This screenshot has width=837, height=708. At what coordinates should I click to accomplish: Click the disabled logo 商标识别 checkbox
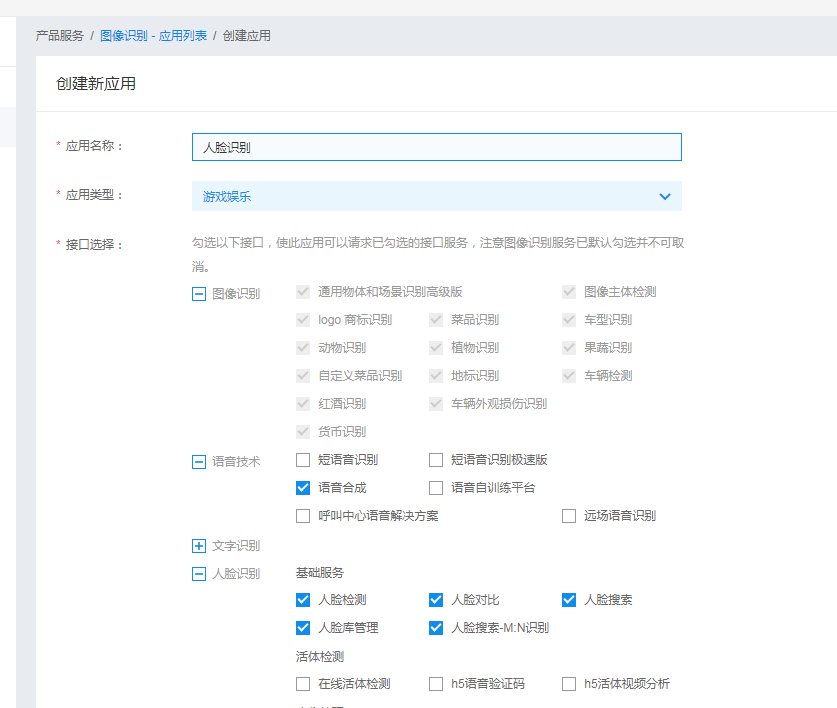point(303,320)
